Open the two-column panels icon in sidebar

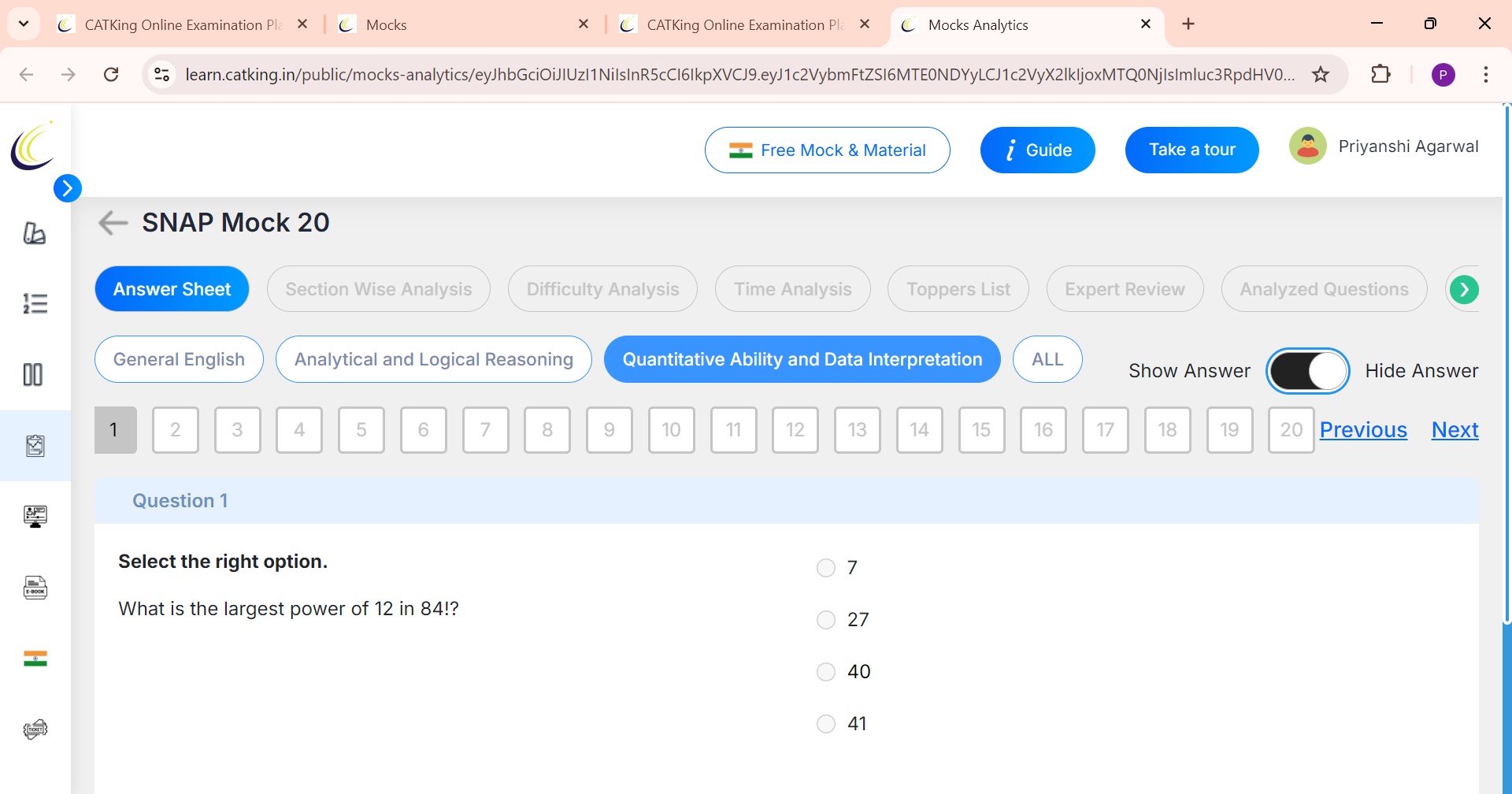pos(33,374)
